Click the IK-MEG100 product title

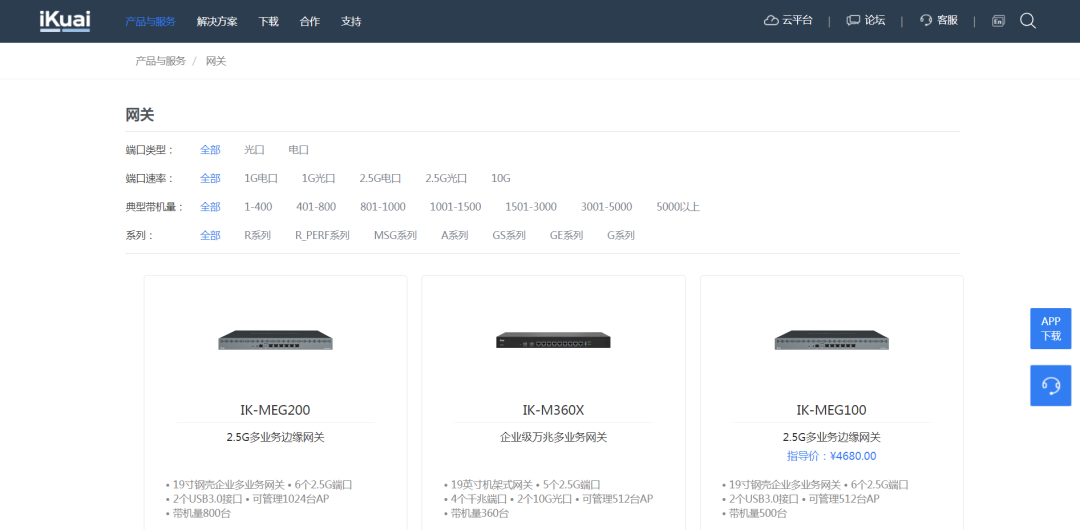pyautogui.click(x=831, y=410)
